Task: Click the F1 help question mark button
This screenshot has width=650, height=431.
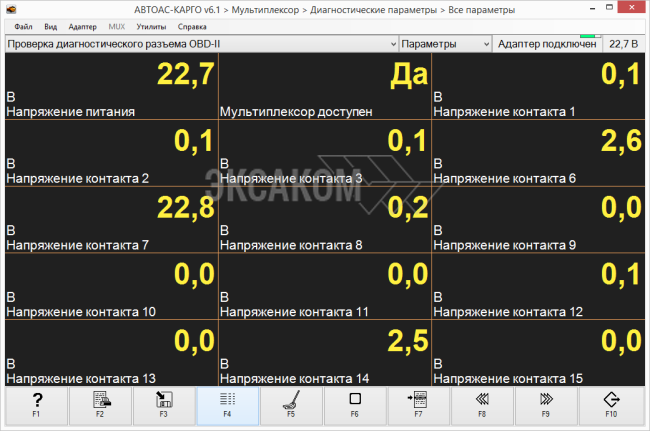Action: pos(36,405)
